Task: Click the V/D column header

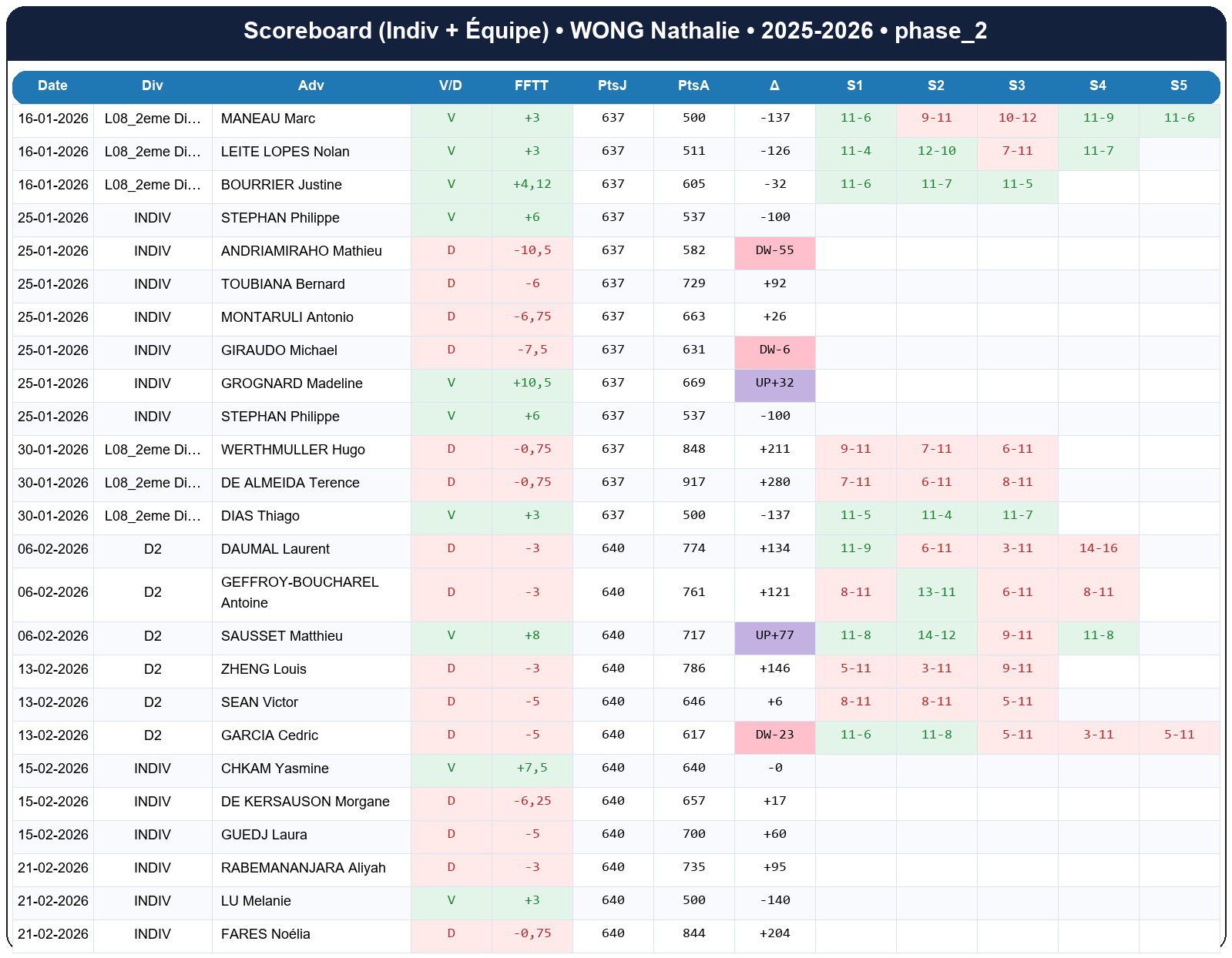Action: [450, 85]
